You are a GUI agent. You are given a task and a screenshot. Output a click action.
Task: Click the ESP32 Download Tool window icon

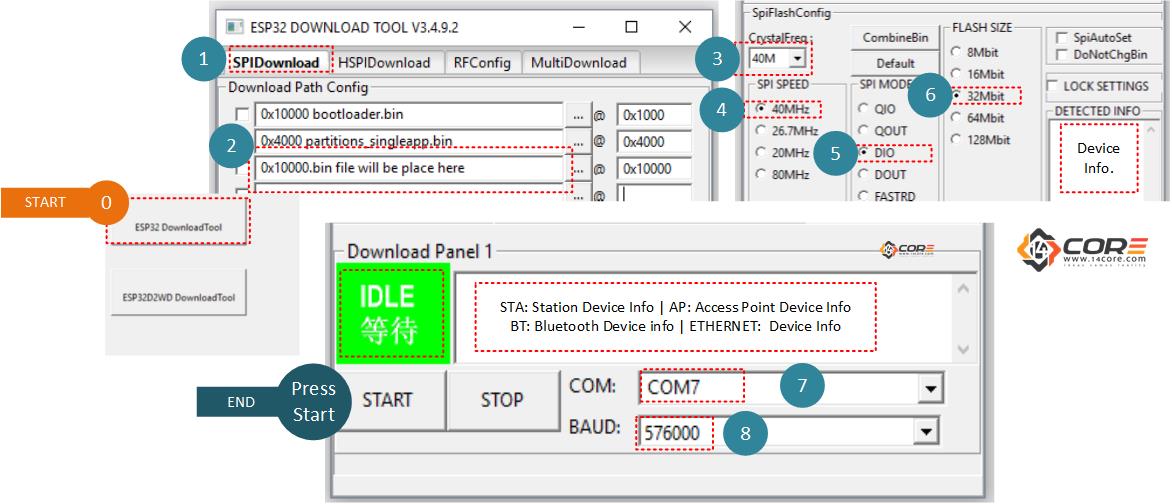click(234, 27)
